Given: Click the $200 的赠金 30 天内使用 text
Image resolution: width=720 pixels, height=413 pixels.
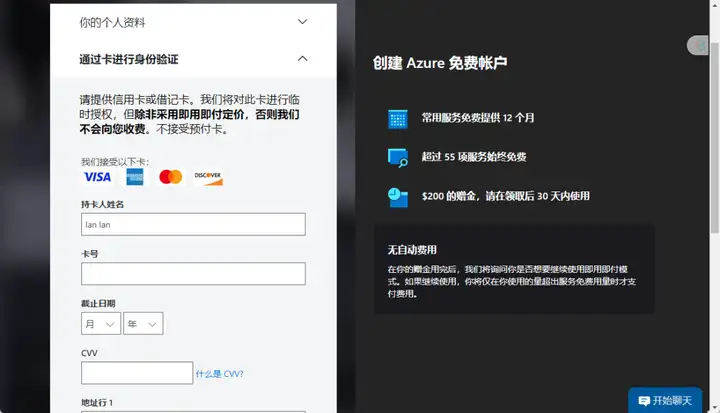Looking at the screenshot, I should tap(506, 196).
